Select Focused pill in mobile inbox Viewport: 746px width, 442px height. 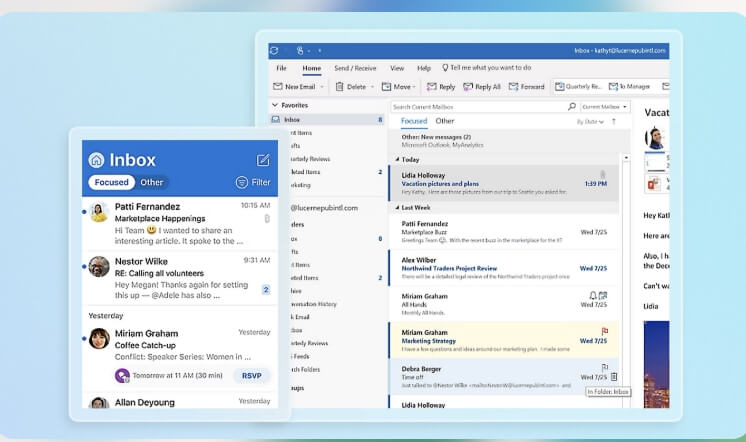click(111, 182)
